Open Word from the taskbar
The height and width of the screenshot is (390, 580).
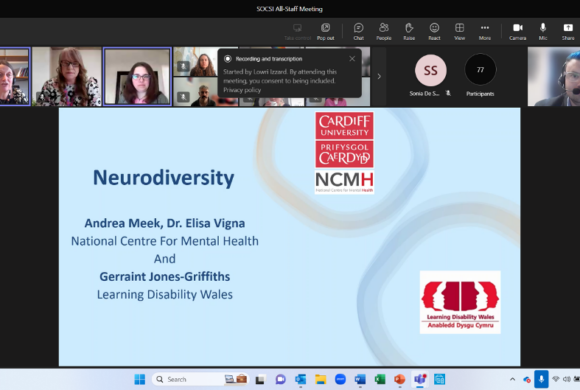click(x=360, y=379)
